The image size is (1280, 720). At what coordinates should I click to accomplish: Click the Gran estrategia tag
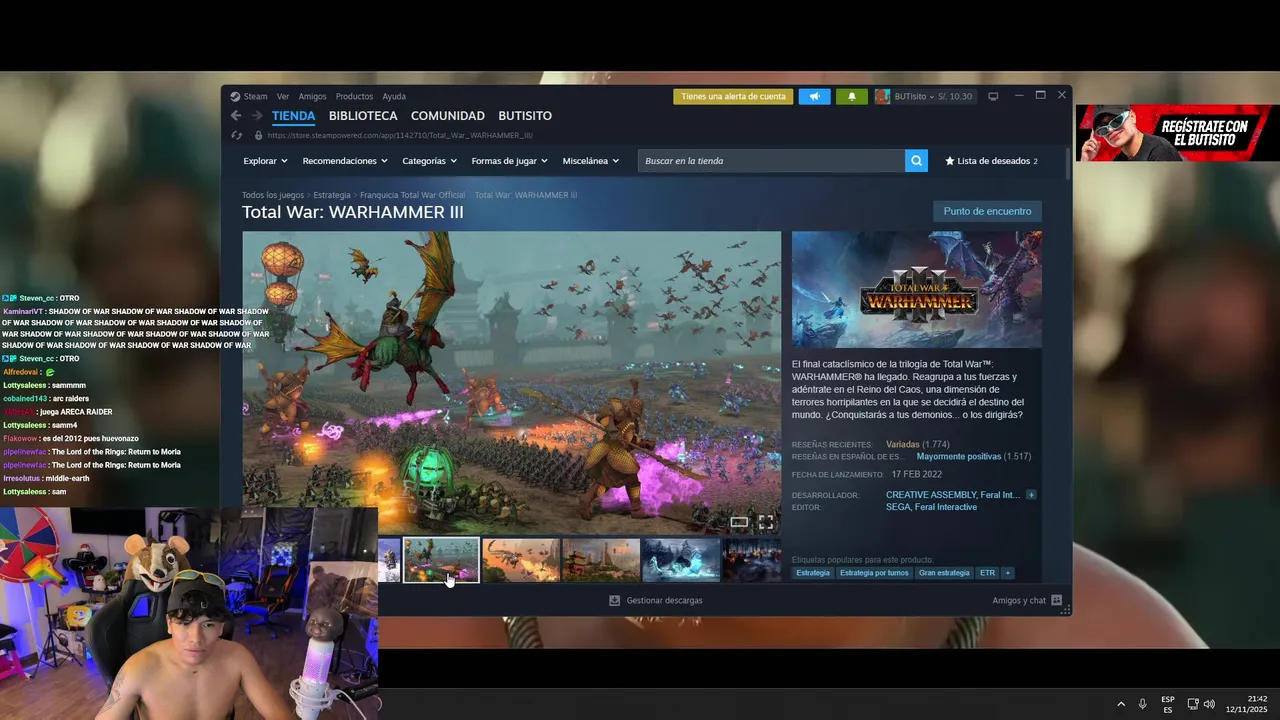click(x=944, y=573)
